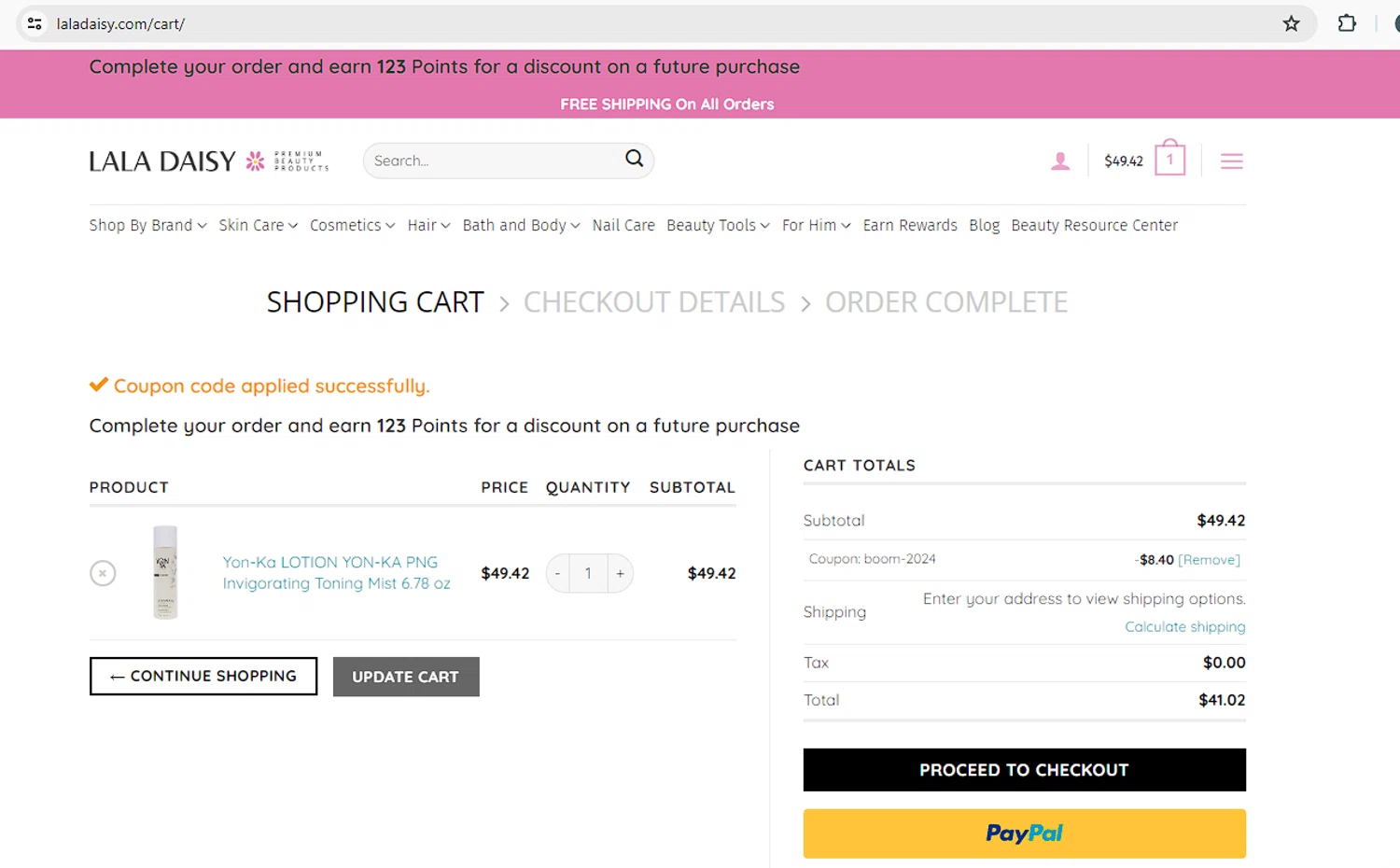Open the account user icon

[x=1060, y=161]
